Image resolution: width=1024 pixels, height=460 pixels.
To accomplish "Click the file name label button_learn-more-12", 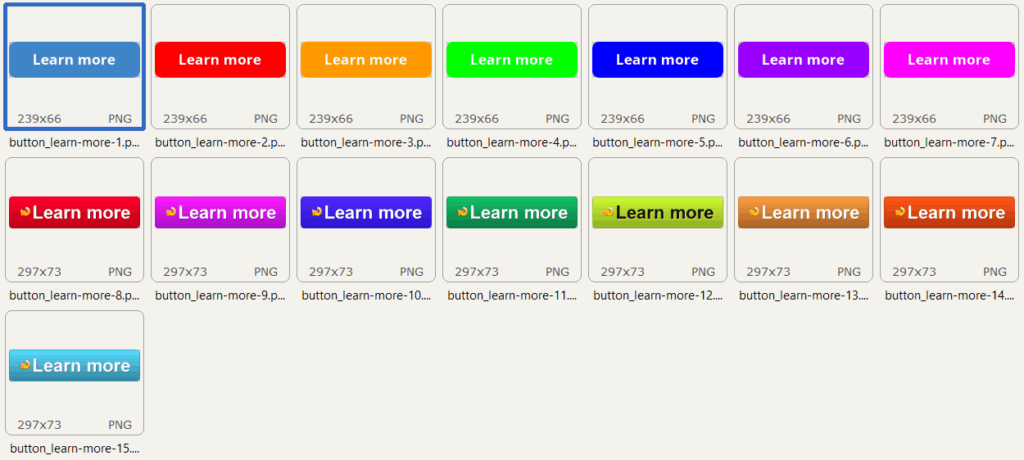I will (657, 295).
